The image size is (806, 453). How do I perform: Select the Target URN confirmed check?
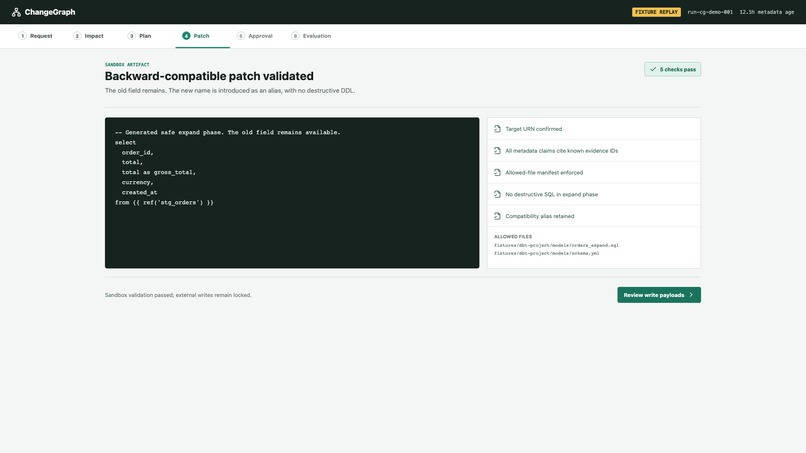coord(594,129)
